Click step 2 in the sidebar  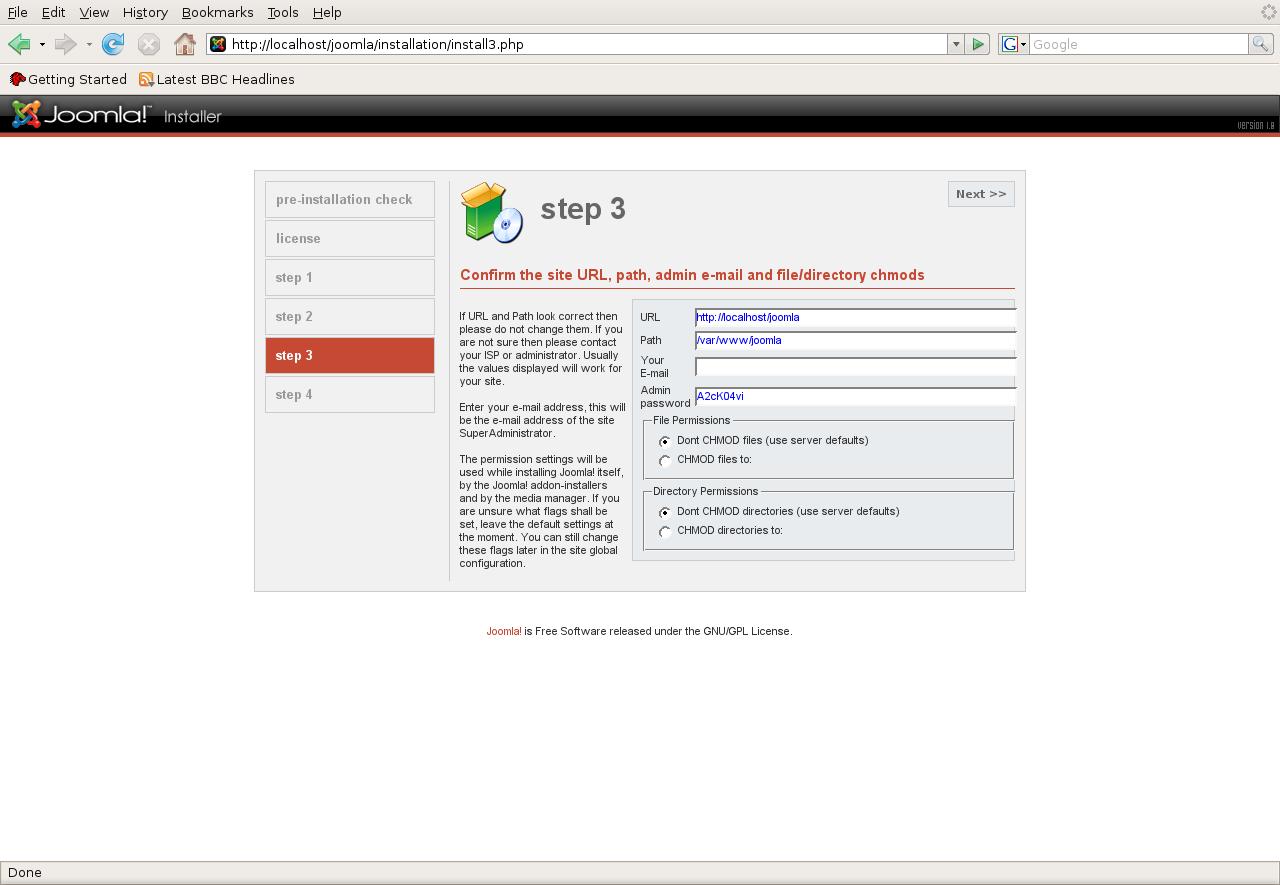350,316
